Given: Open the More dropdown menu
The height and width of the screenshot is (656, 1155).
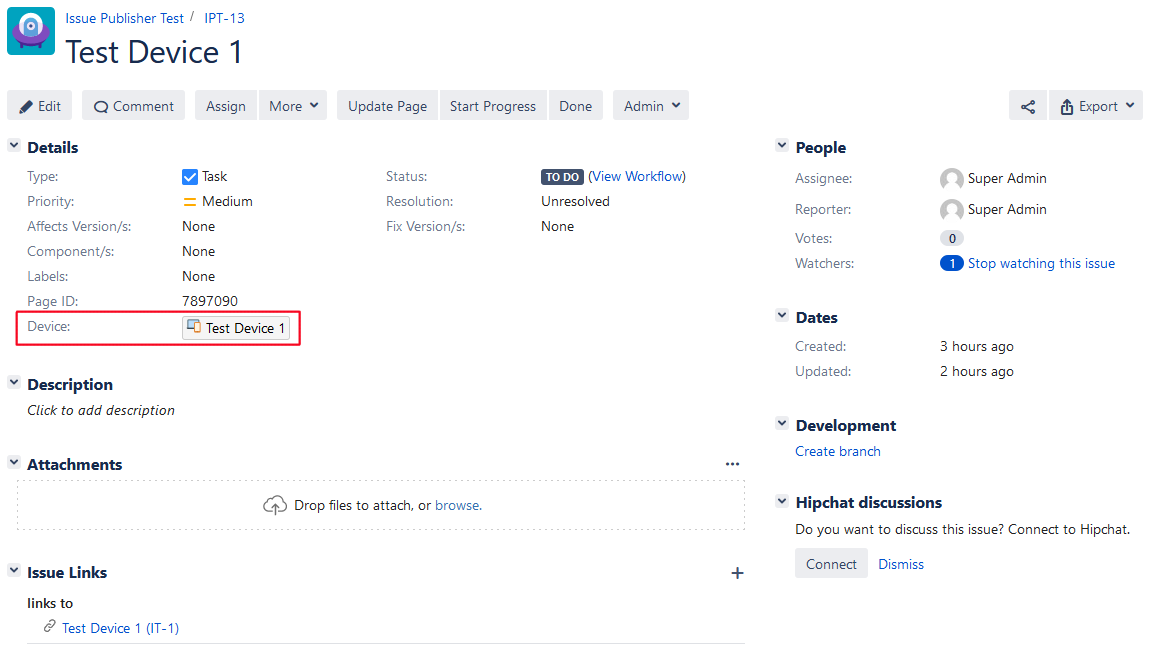Looking at the screenshot, I should click(293, 106).
